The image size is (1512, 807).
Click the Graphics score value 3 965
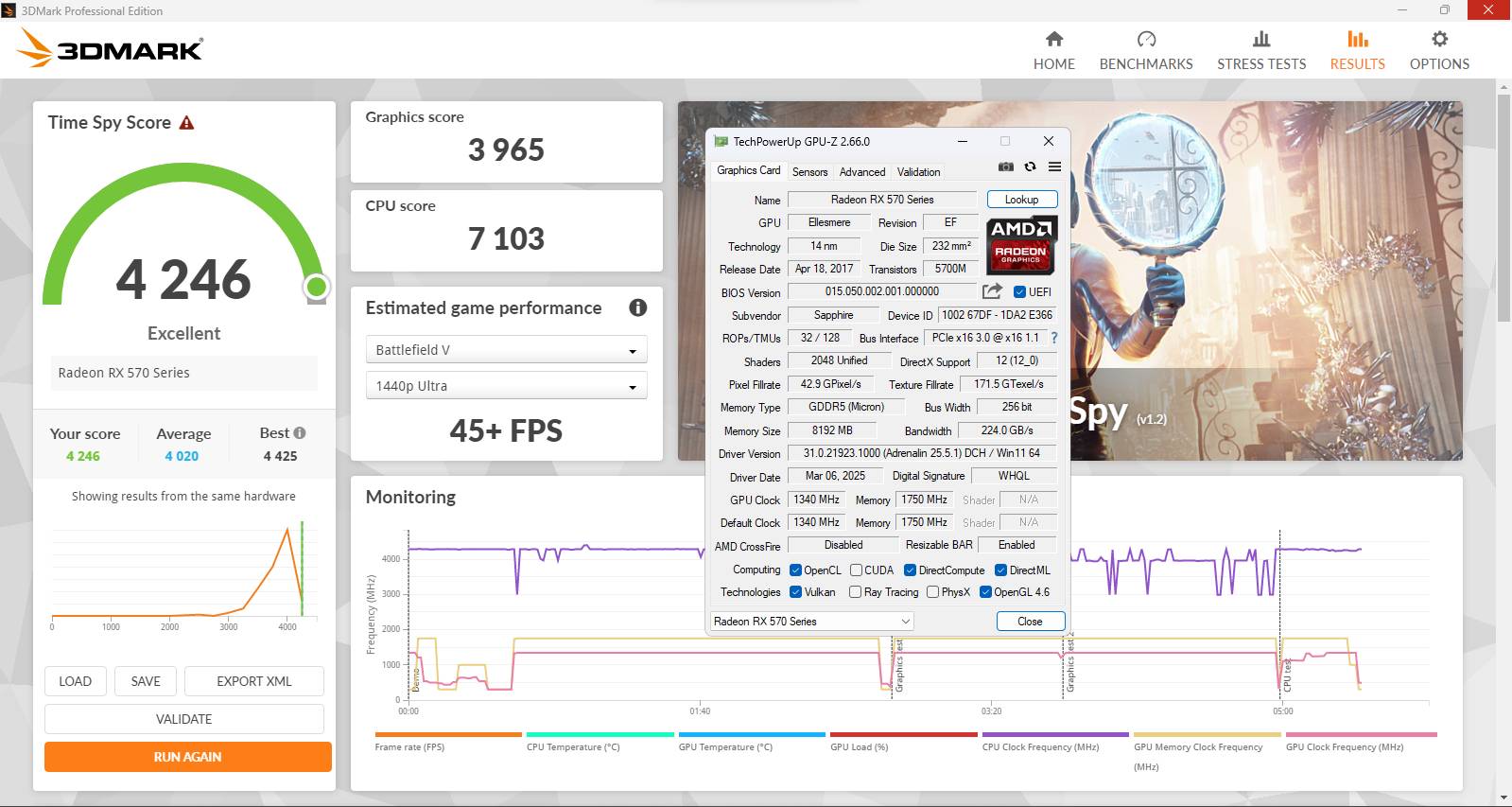[506, 149]
